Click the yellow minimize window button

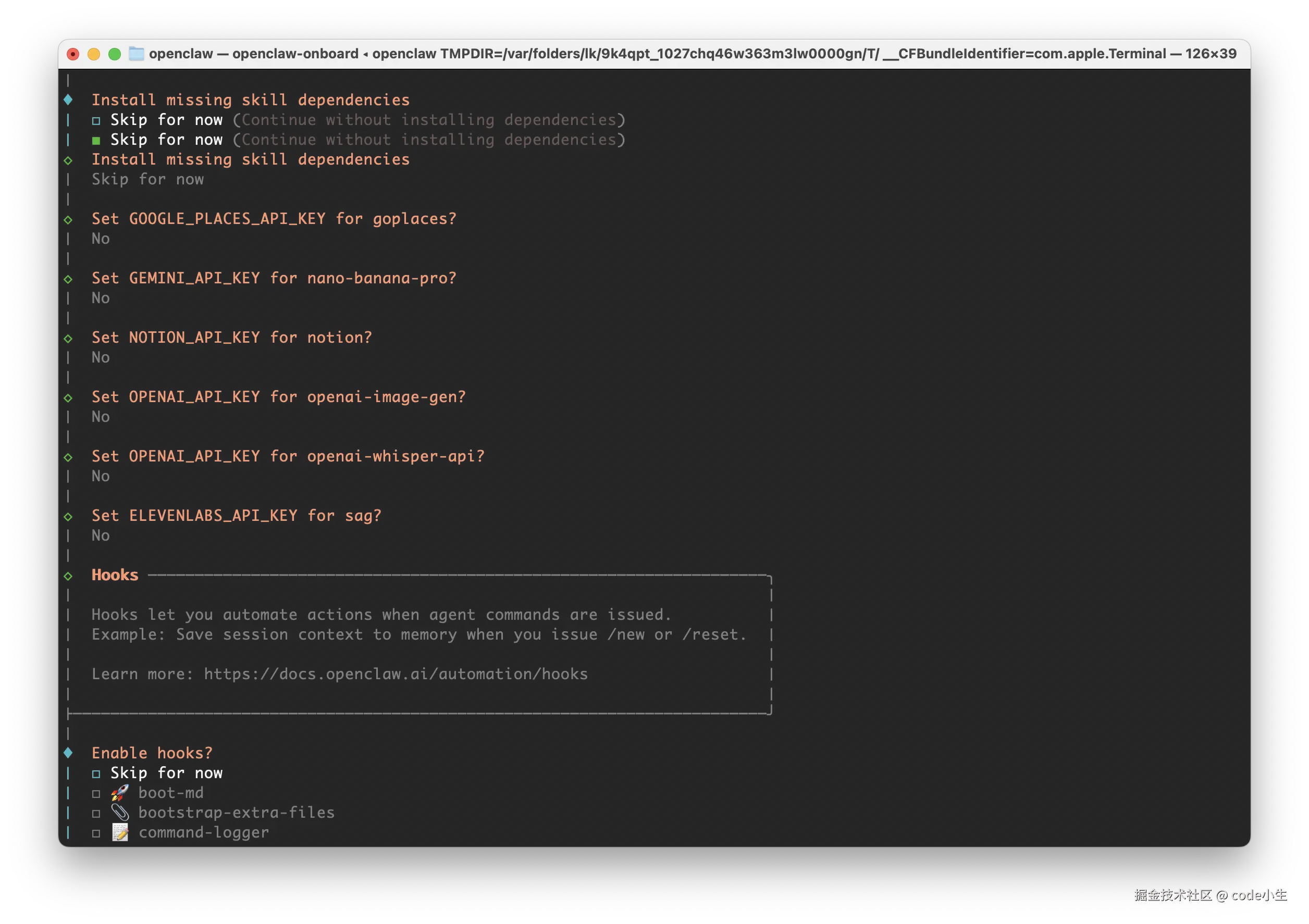(94, 54)
